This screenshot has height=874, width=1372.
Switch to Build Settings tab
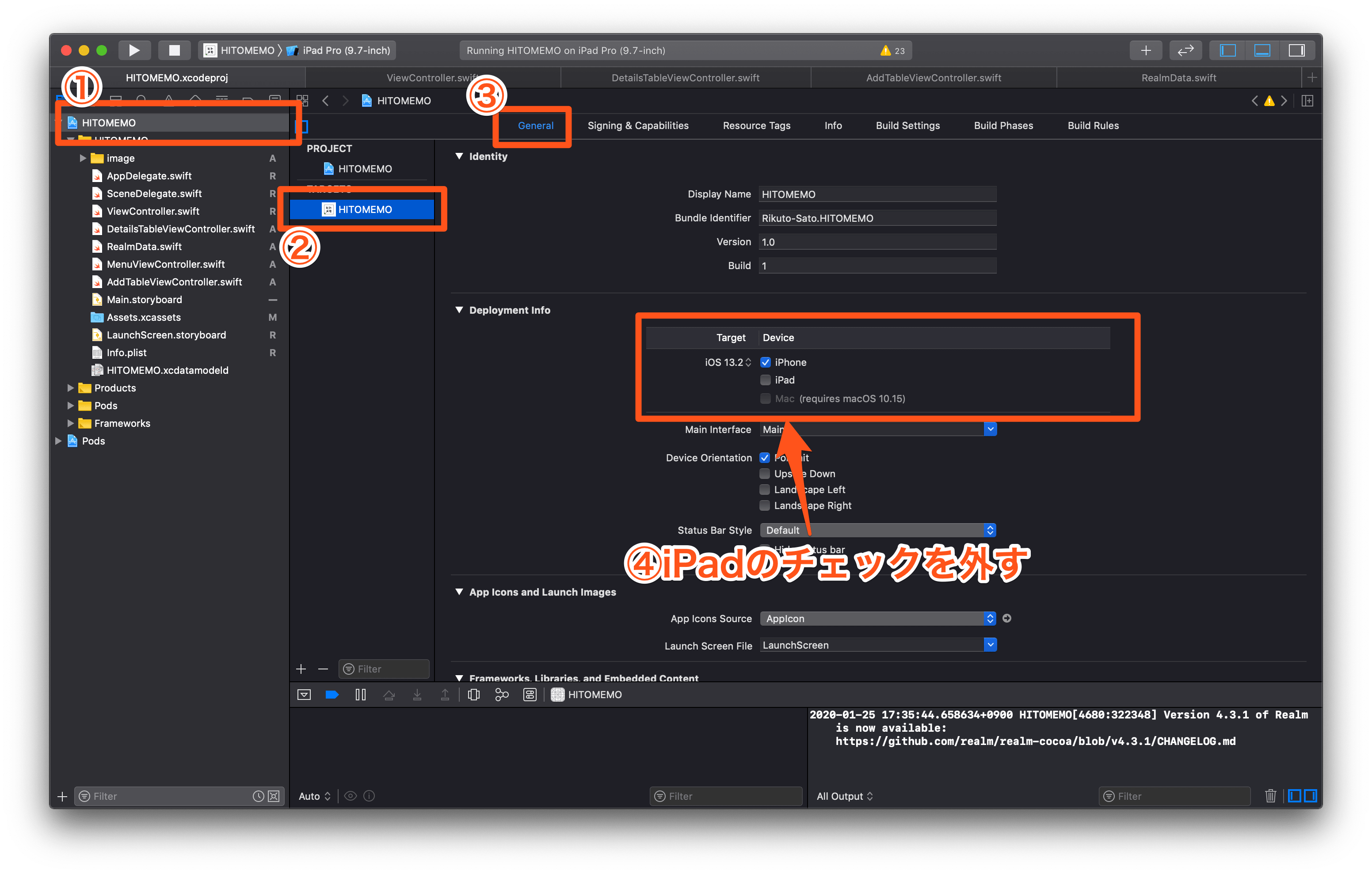click(907, 125)
